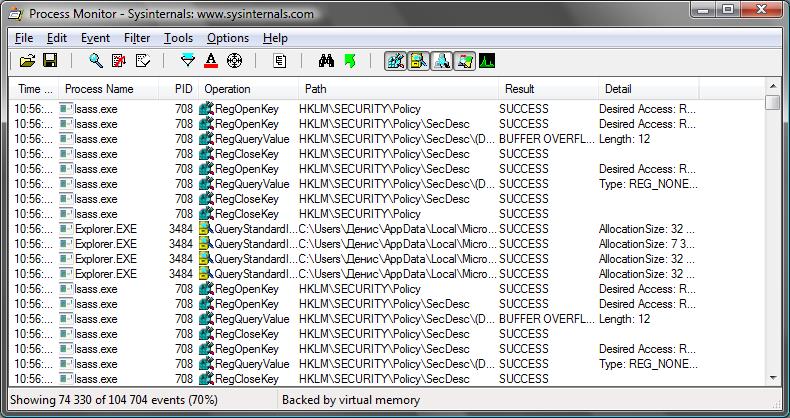Screen dimensions: 790x418
Task: Toggle Show Profiling Events green graph button
Action: 487,61
